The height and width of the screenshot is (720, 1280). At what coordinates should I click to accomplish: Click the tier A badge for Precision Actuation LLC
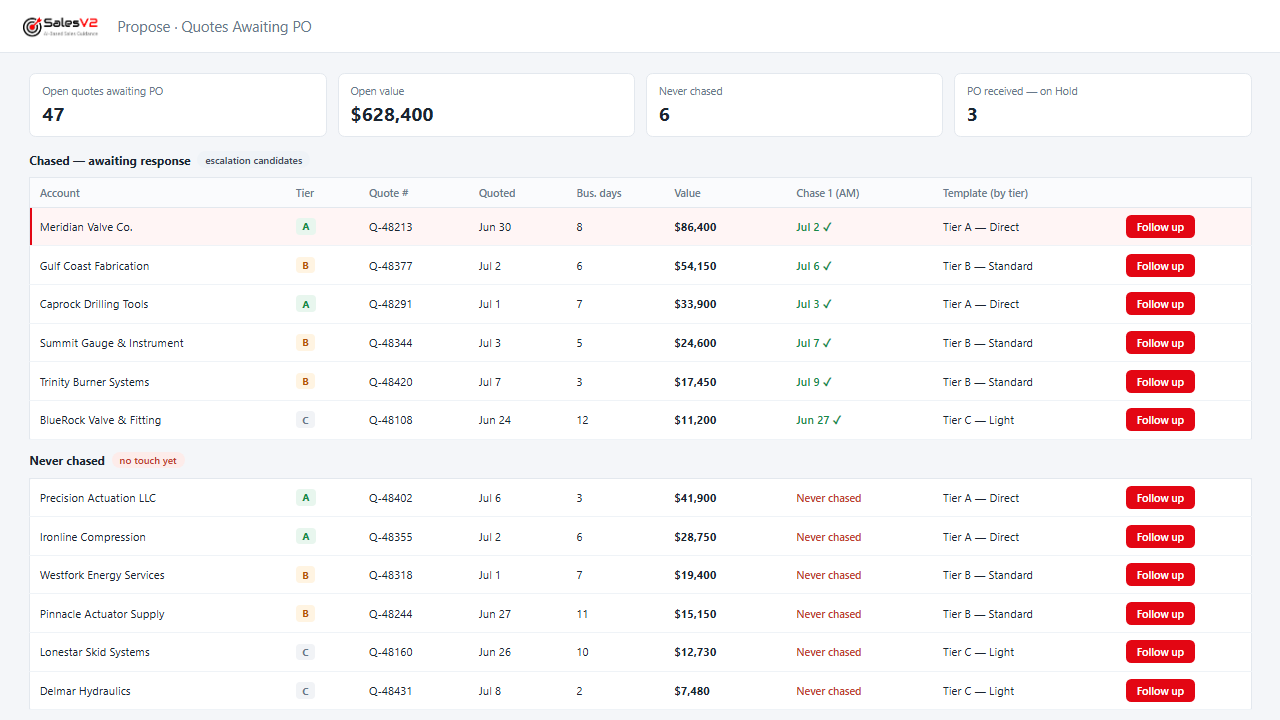(306, 498)
